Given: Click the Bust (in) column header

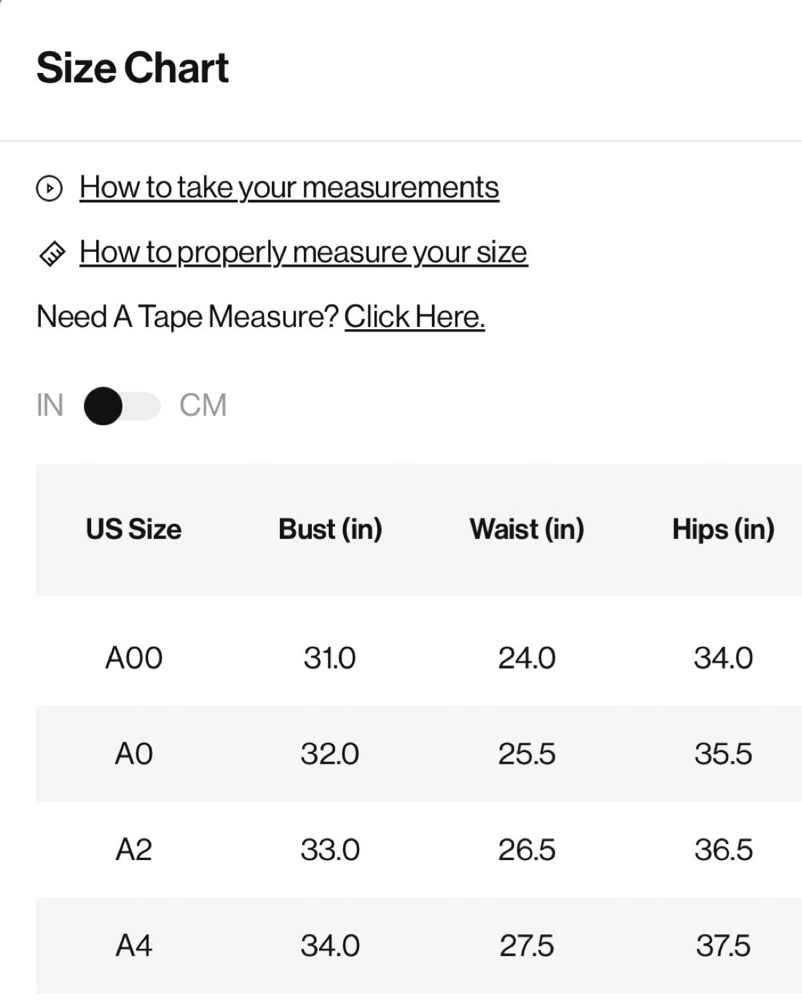Looking at the screenshot, I should (x=330, y=529).
